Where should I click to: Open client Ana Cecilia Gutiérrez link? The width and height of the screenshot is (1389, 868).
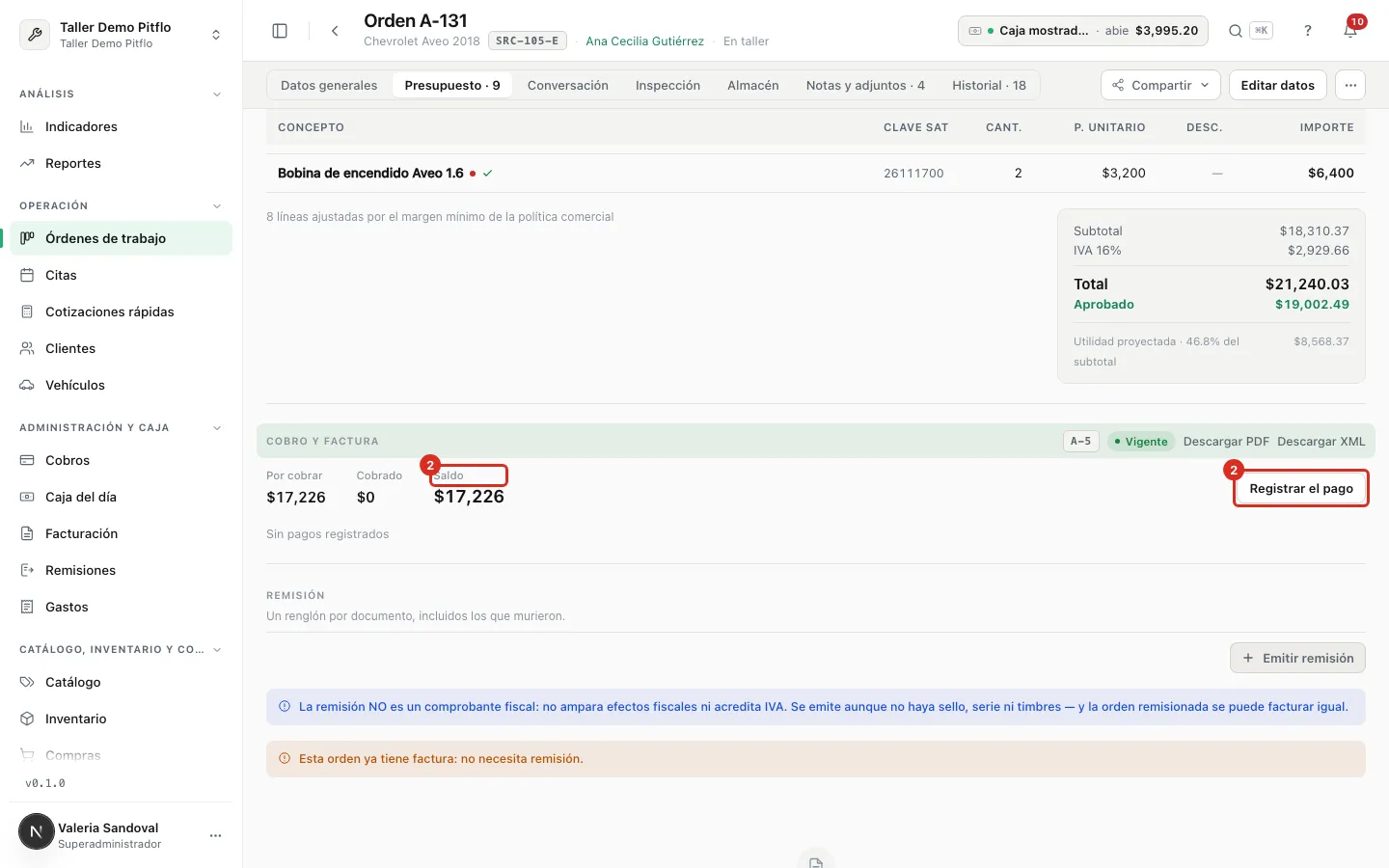pos(645,41)
